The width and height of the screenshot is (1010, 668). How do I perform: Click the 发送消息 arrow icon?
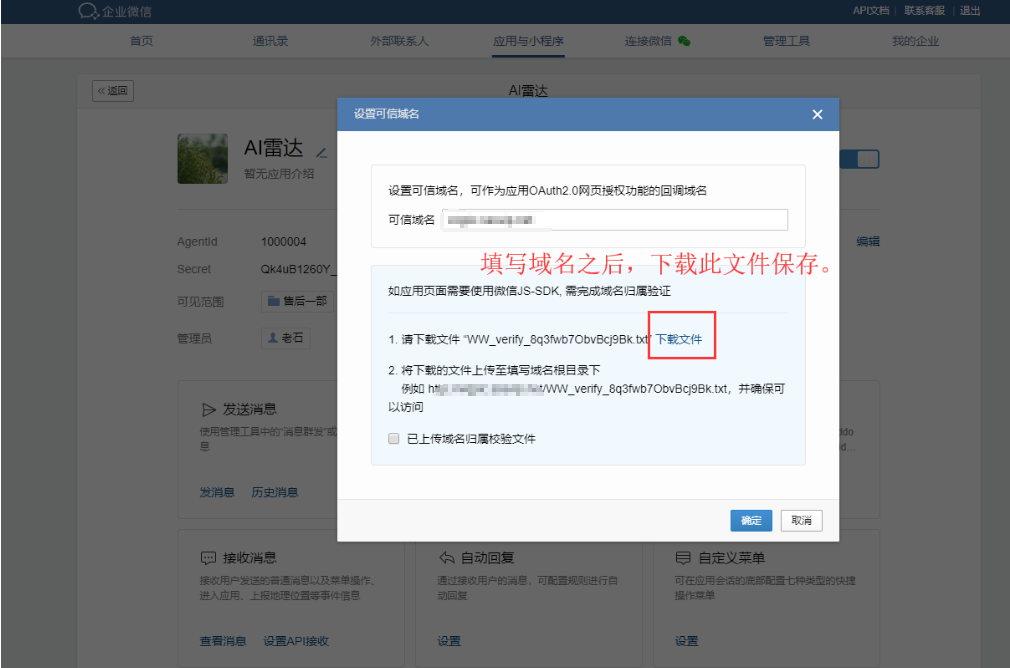[x=209, y=410]
